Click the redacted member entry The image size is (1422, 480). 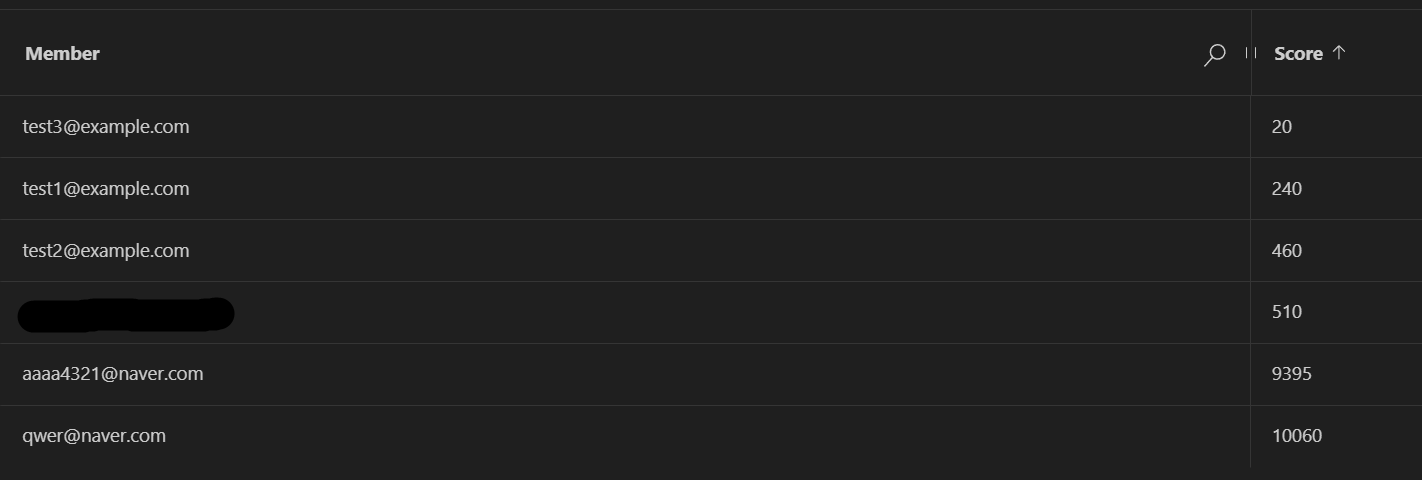tap(126, 314)
